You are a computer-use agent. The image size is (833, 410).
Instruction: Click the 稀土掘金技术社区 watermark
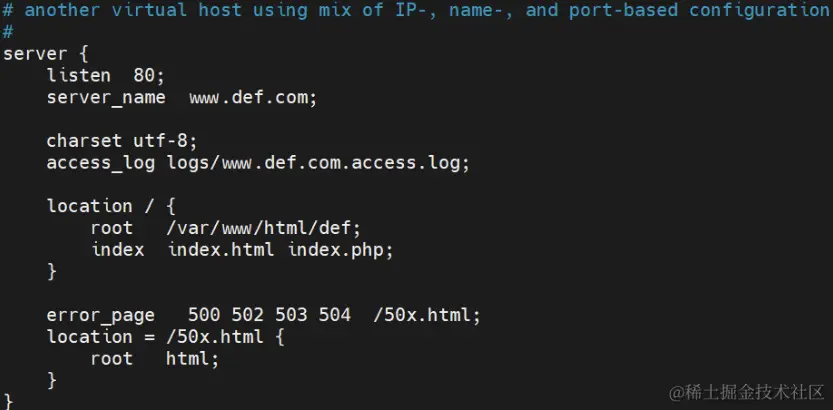[747, 390]
